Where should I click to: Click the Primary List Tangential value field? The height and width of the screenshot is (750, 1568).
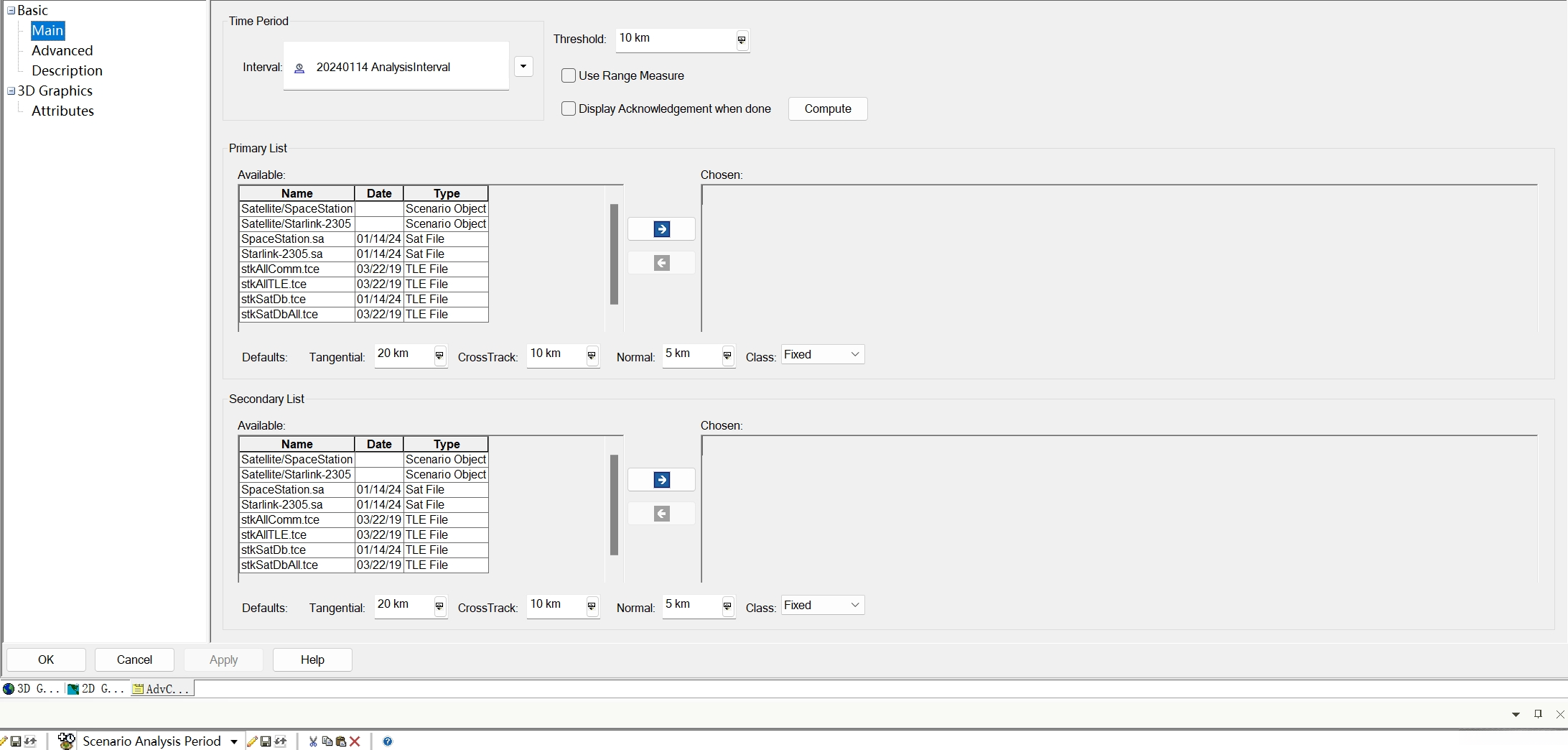click(403, 354)
